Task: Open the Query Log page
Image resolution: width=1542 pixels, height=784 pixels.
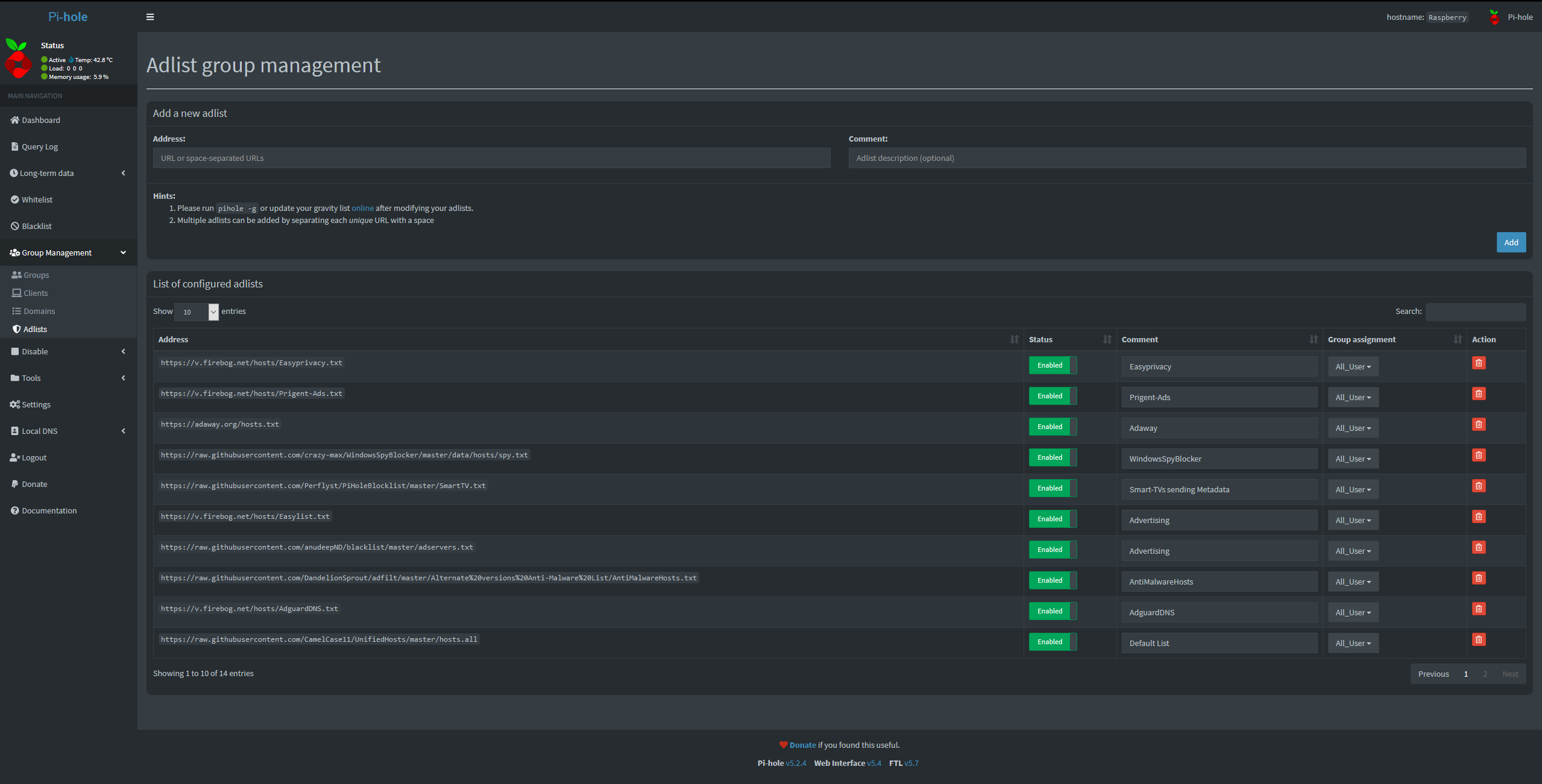Action: click(40, 146)
